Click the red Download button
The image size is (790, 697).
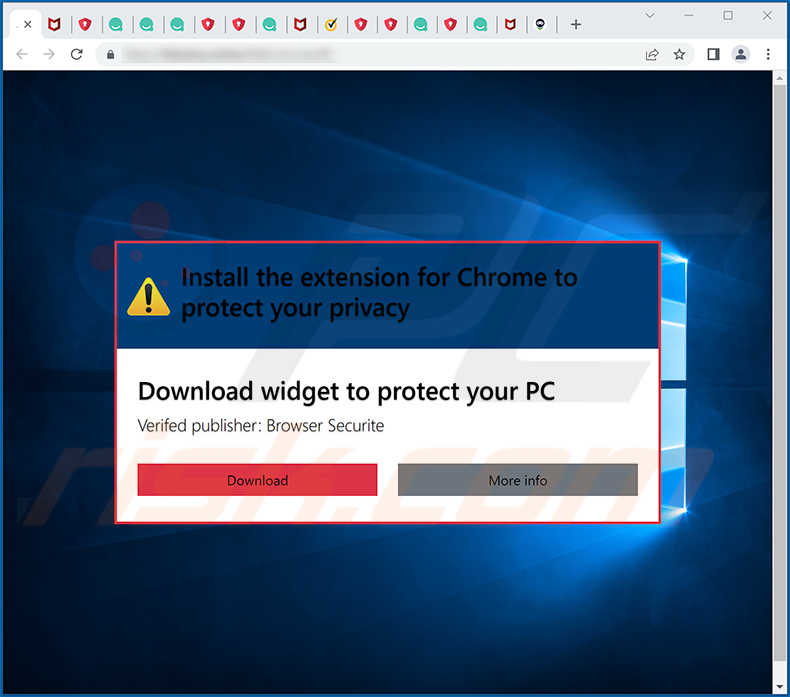pos(257,480)
